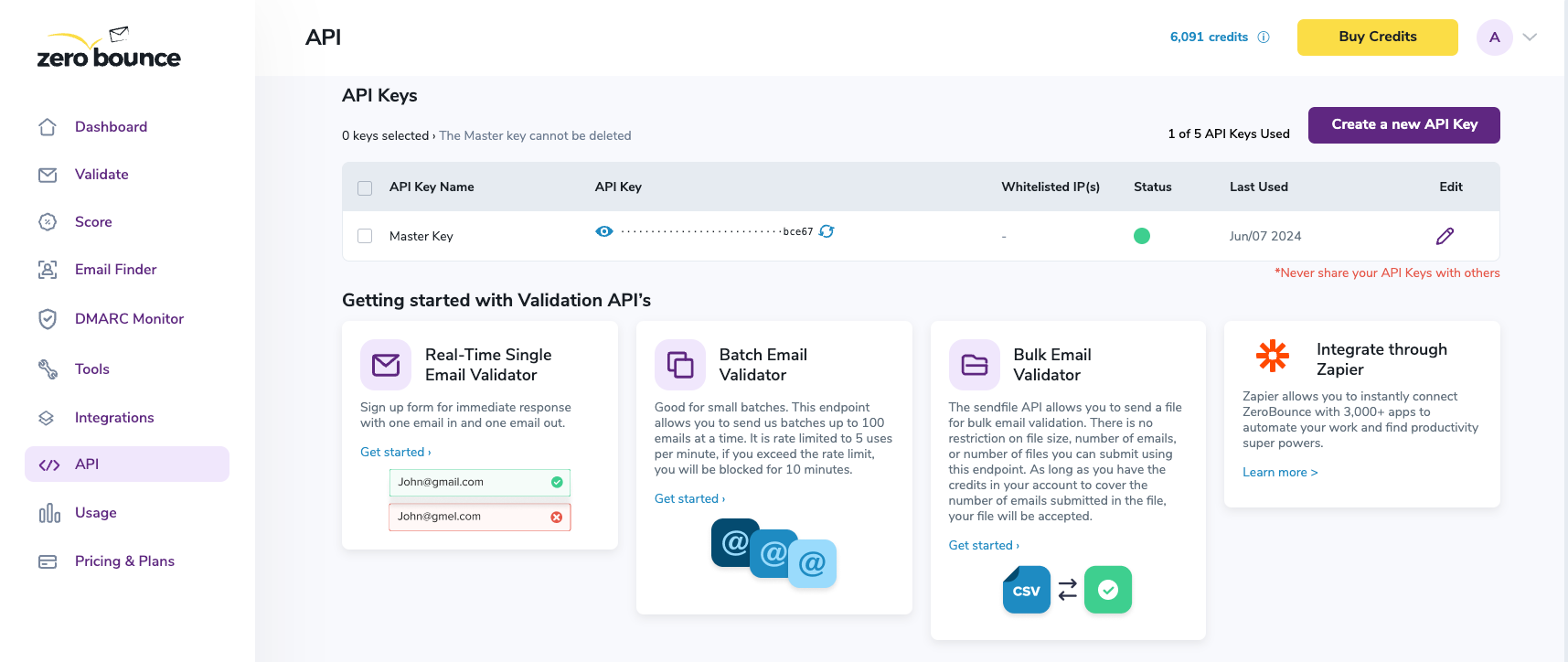
Task: Open DMARC Monitor menu item
Action: pos(130,319)
